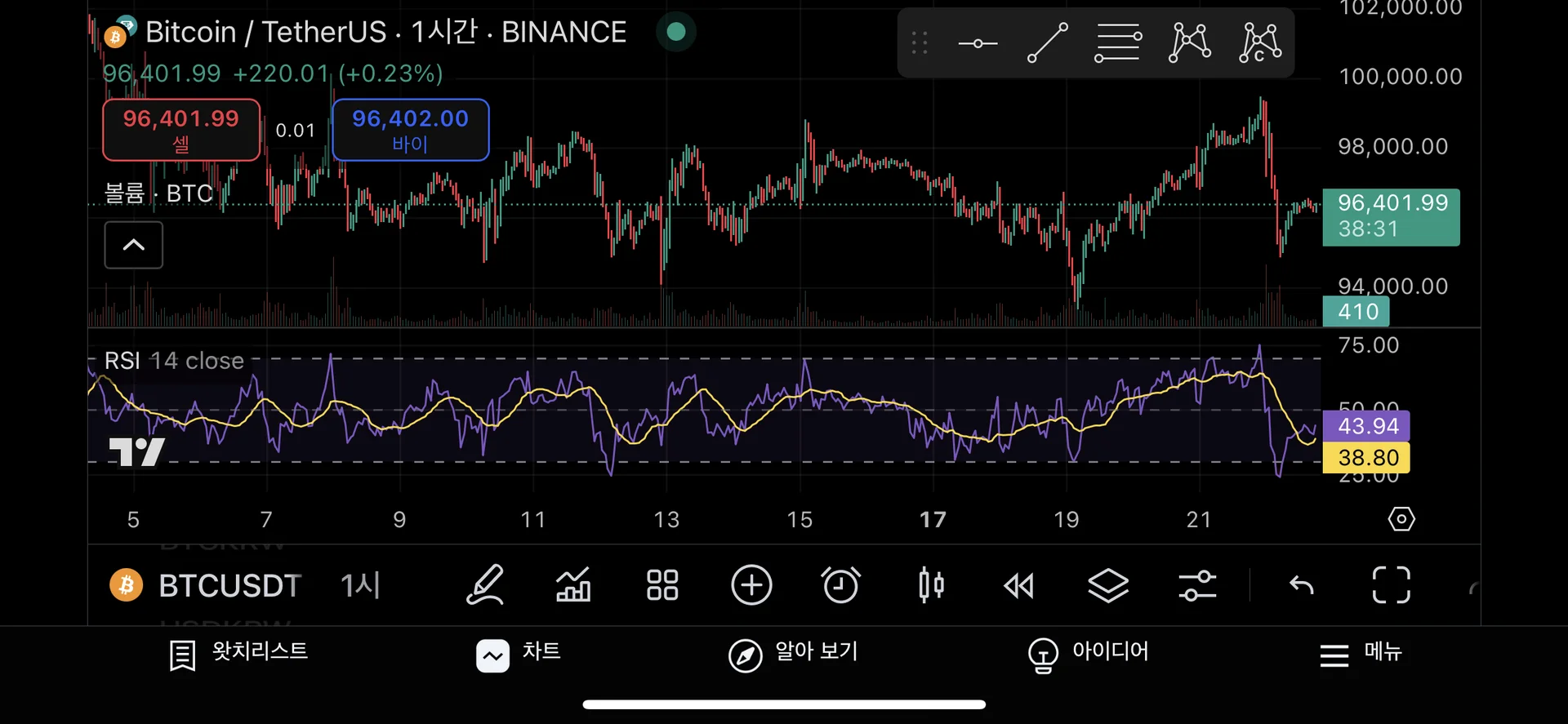Change the candlestick chart type
The width and height of the screenshot is (1568, 724).
pos(931,585)
